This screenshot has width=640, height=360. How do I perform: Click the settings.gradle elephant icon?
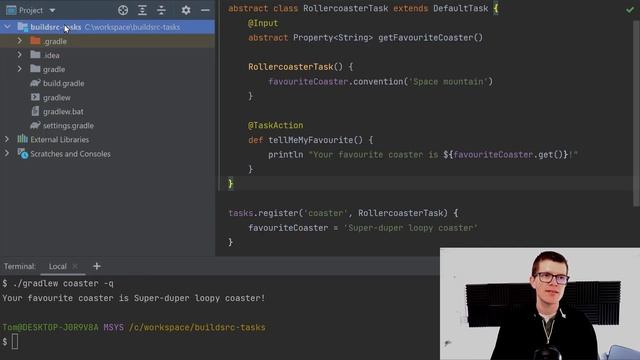pos(36,125)
